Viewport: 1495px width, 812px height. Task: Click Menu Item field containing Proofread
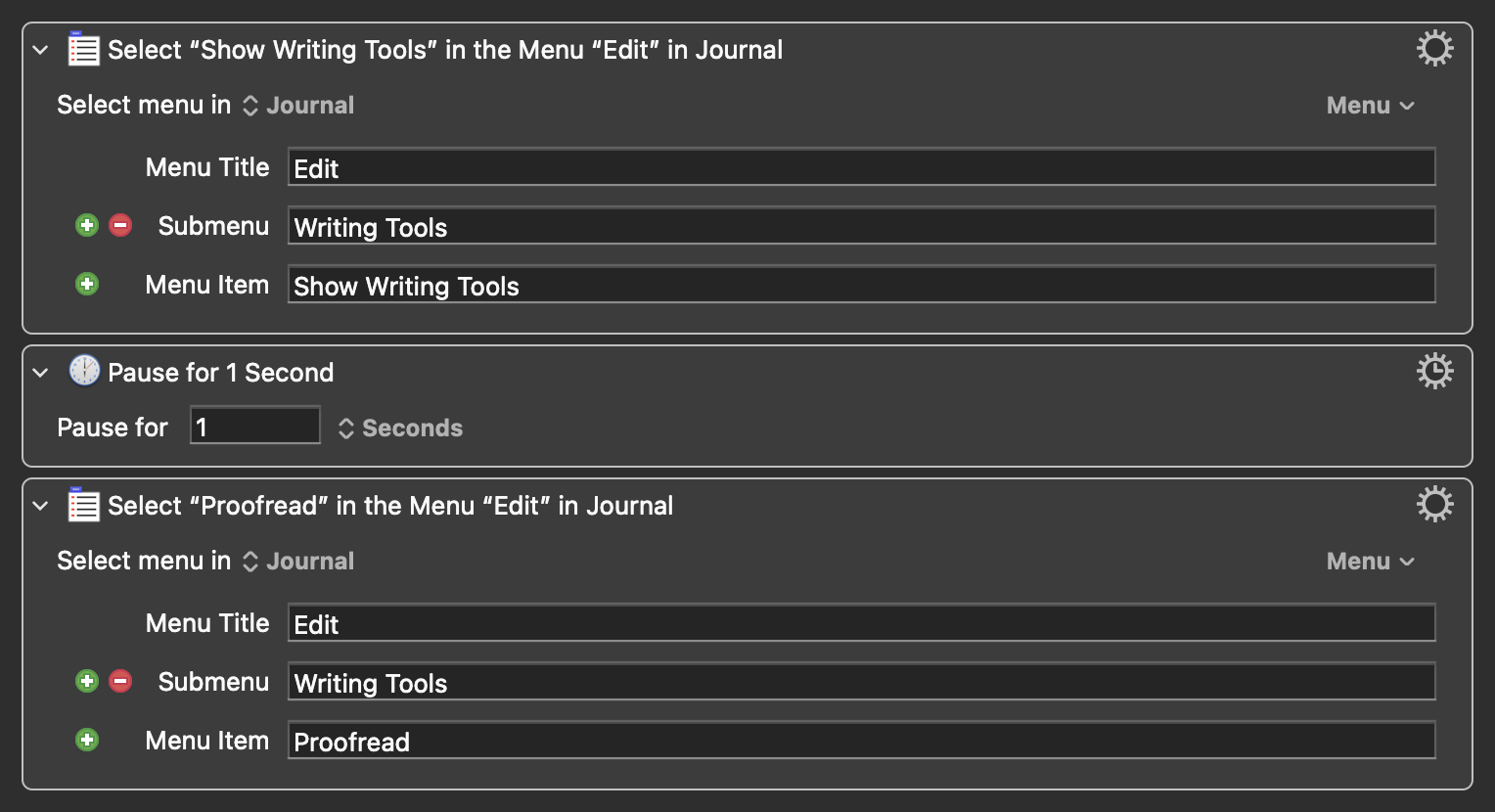click(861, 741)
